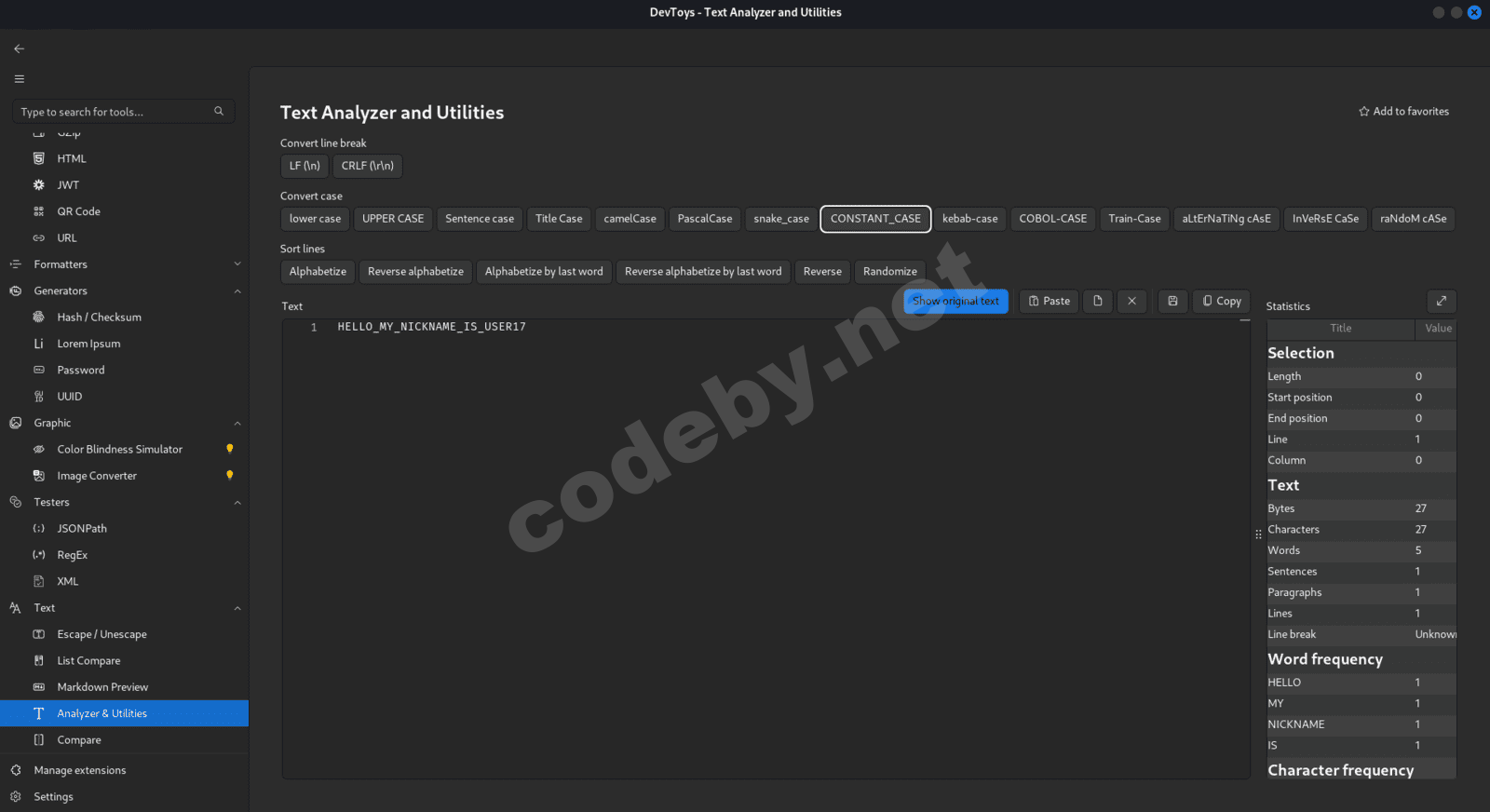1490x812 pixels.
Task: Alphabetize the lines
Action: click(318, 272)
